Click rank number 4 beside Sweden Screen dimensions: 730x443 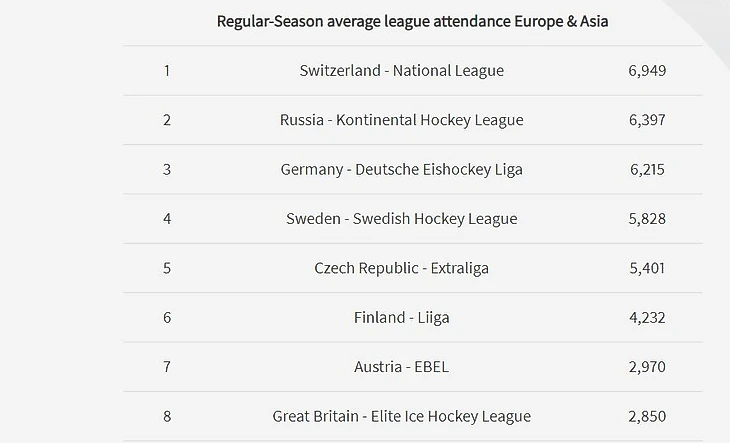167,218
